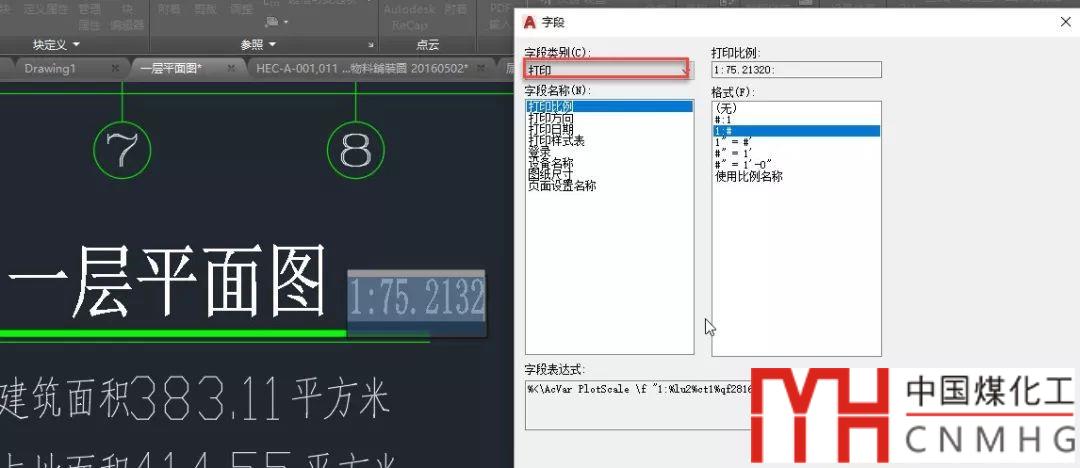
Task: Select 图纸尺寸 field name
Action: point(550,174)
